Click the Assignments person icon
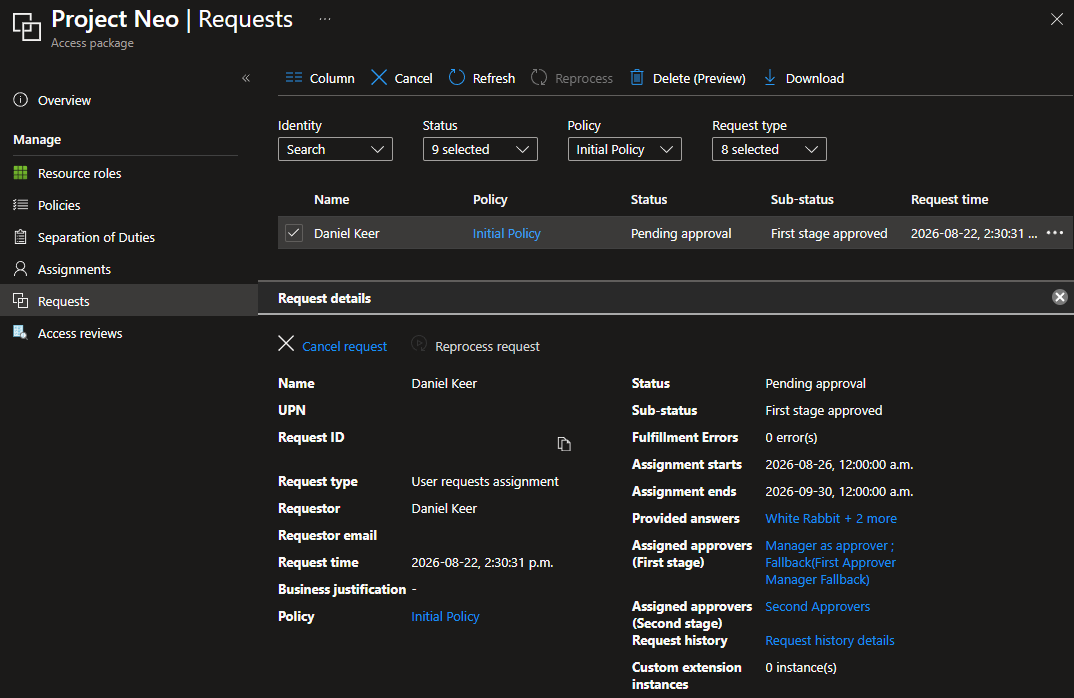Image resolution: width=1074 pixels, height=698 pixels. pos(21,269)
